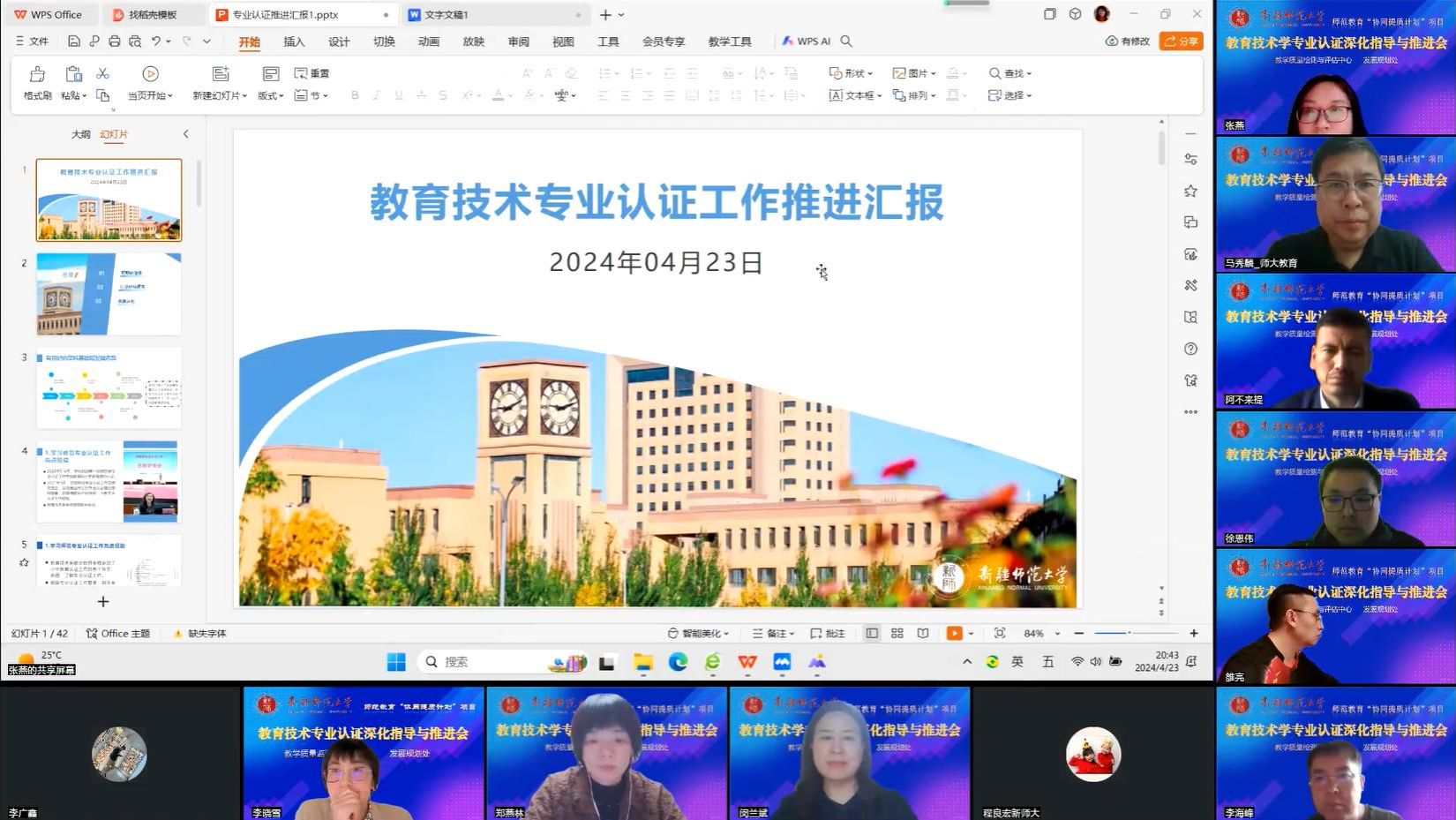
Task: Open the Insert (插入) ribbon tab
Action: point(294,41)
